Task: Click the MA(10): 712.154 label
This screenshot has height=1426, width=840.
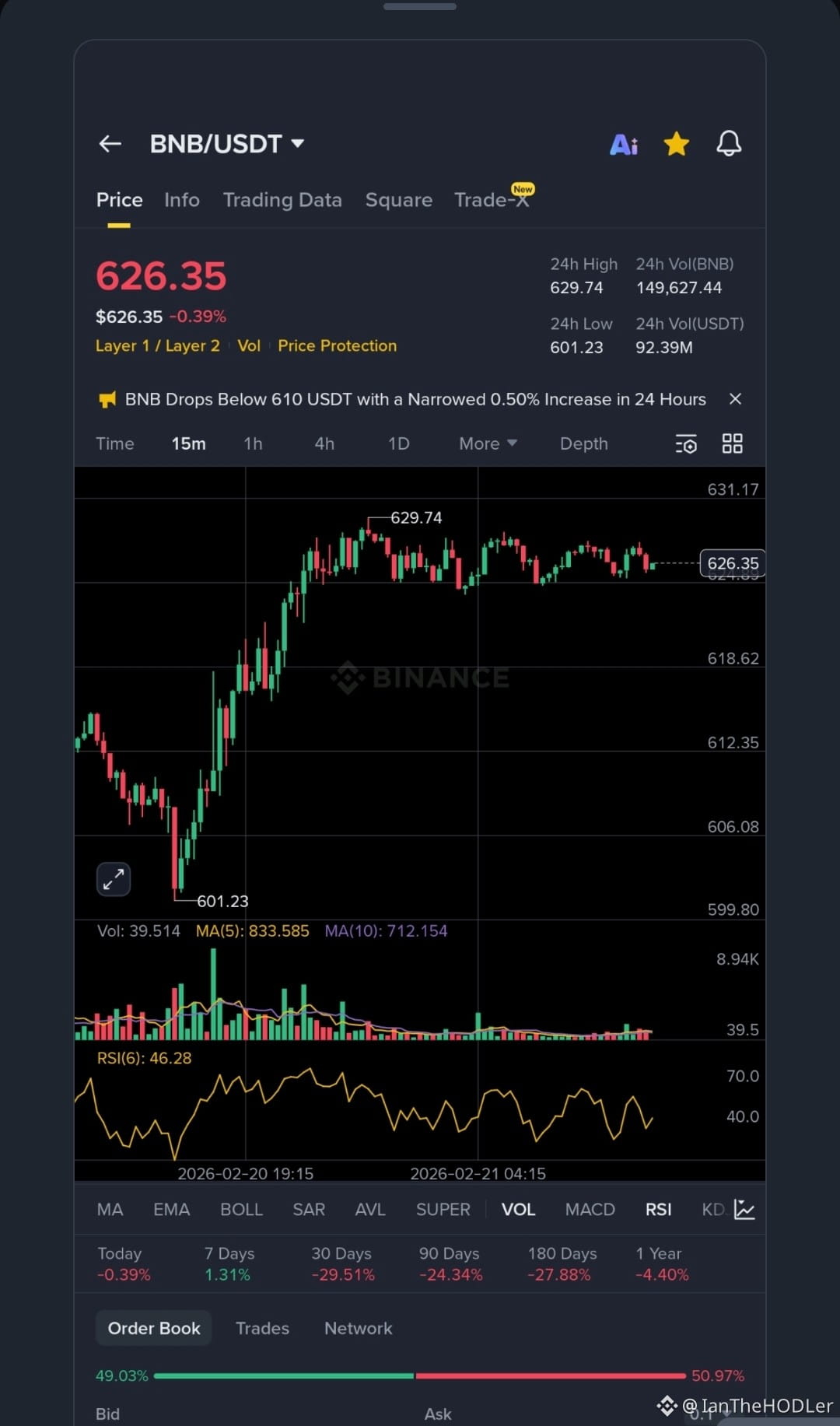Action: pos(386,931)
